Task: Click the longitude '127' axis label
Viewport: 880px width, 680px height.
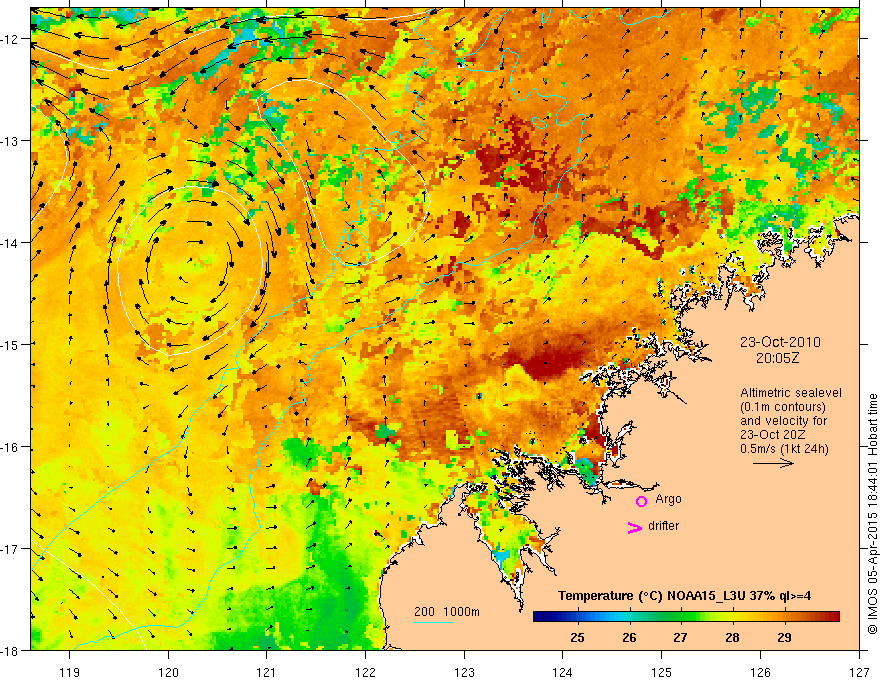Action: point(859,672)
